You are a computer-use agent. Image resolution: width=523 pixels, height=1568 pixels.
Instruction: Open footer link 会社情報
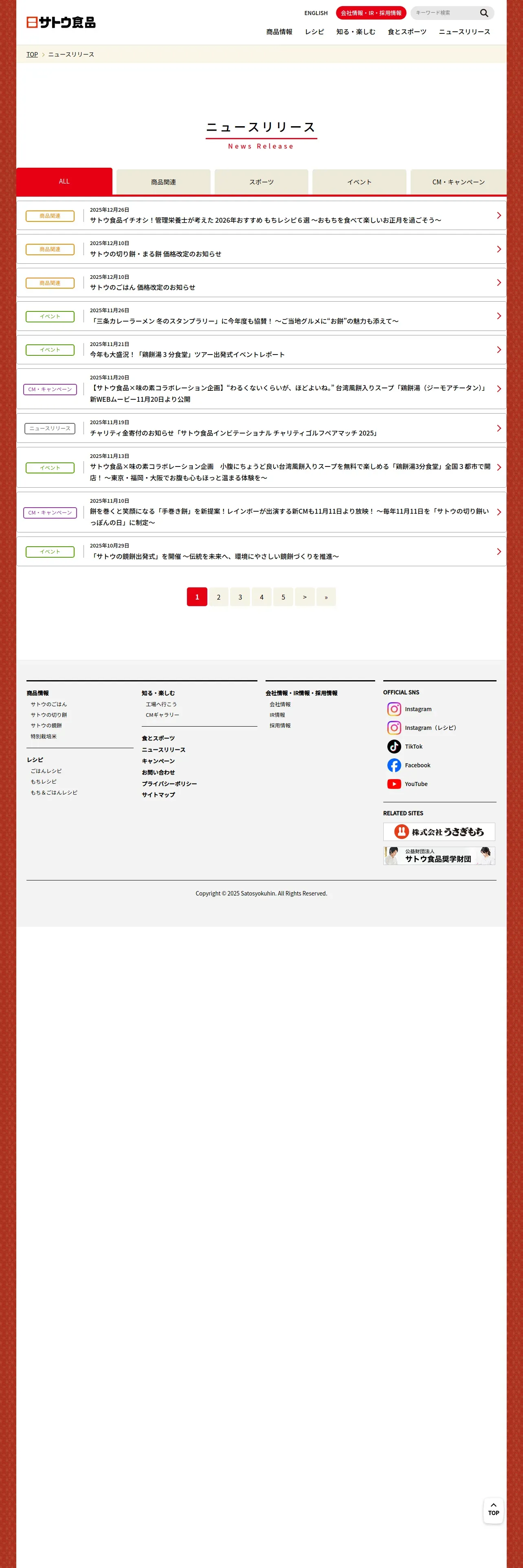(280, 704)
